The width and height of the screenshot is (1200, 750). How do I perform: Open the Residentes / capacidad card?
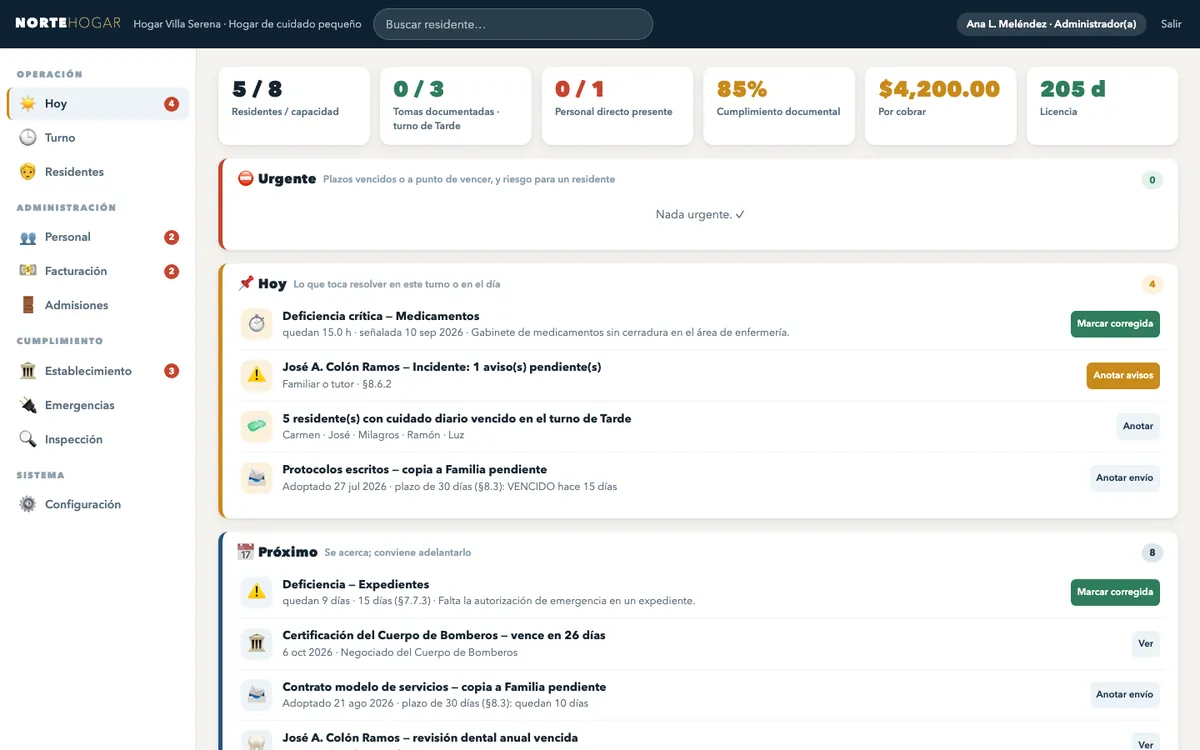point(294,105)
